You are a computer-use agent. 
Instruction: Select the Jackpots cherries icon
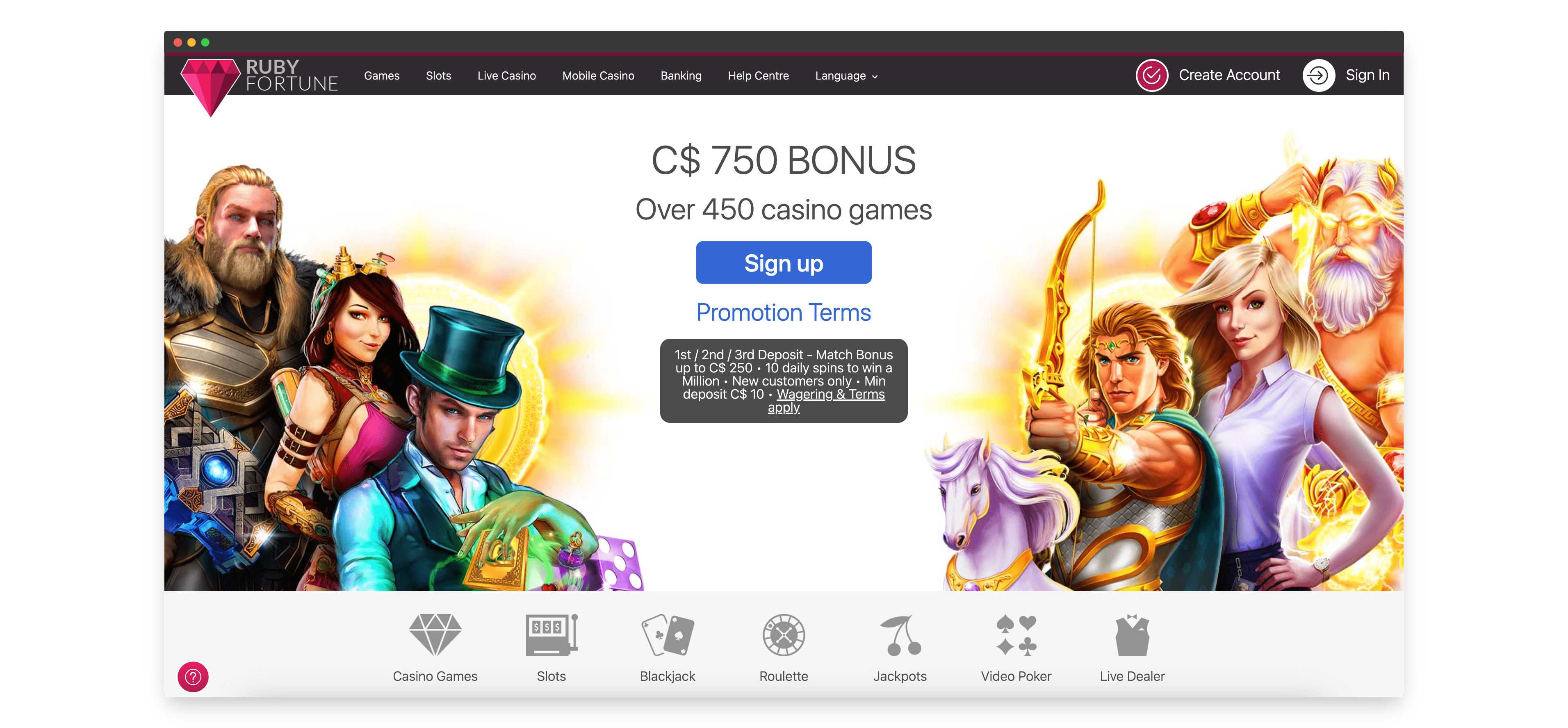click(x=900, y=635)
